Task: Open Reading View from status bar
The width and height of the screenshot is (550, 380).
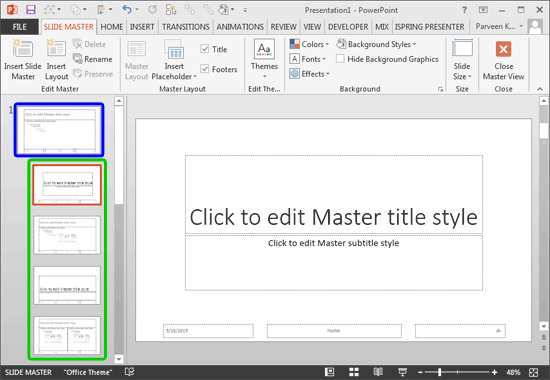Action: pos(378,372)
